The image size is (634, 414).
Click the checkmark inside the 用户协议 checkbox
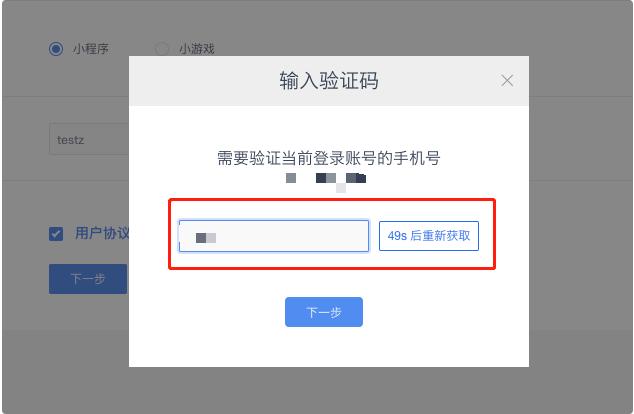tap(56, 234)
